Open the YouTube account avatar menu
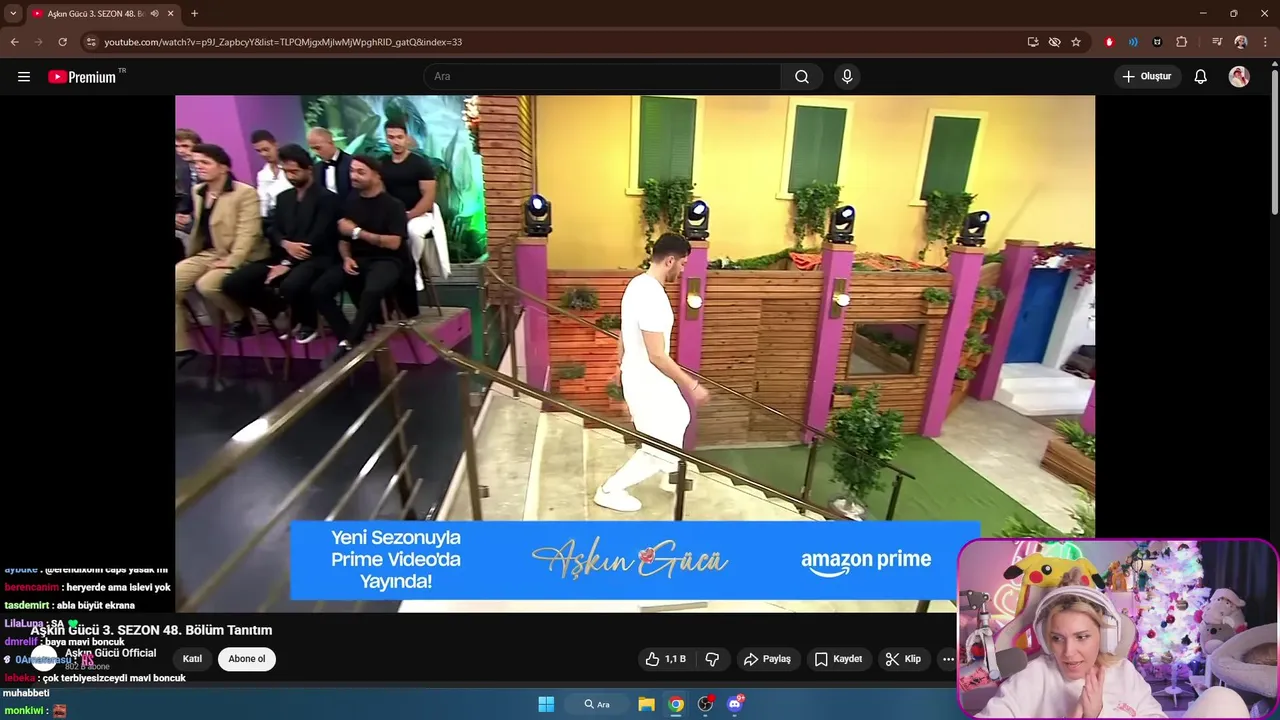The height and width of the screenshot is (720, 1280). tap(1239, 77)
